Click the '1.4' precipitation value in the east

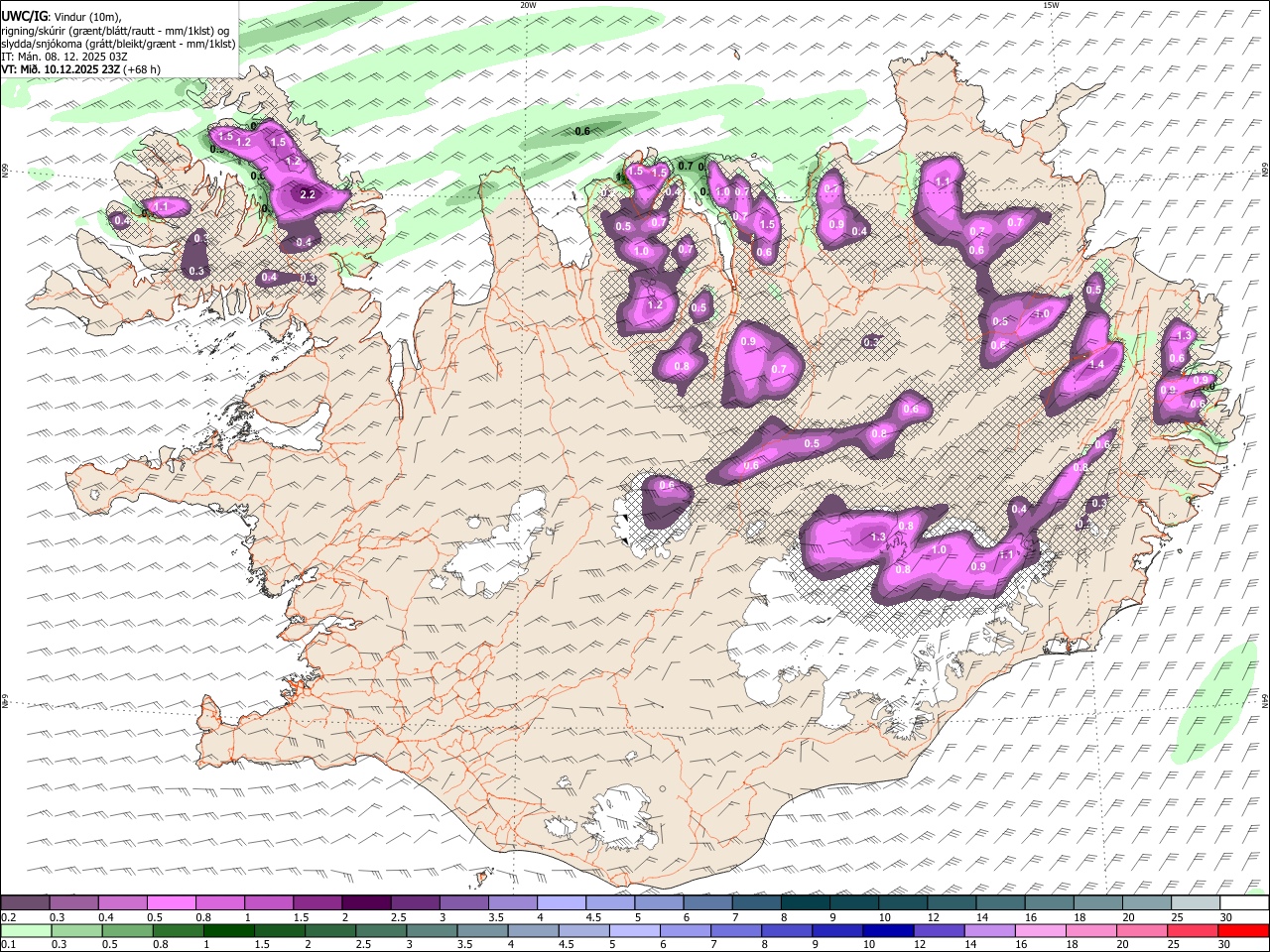click(x=1096, y=365)
